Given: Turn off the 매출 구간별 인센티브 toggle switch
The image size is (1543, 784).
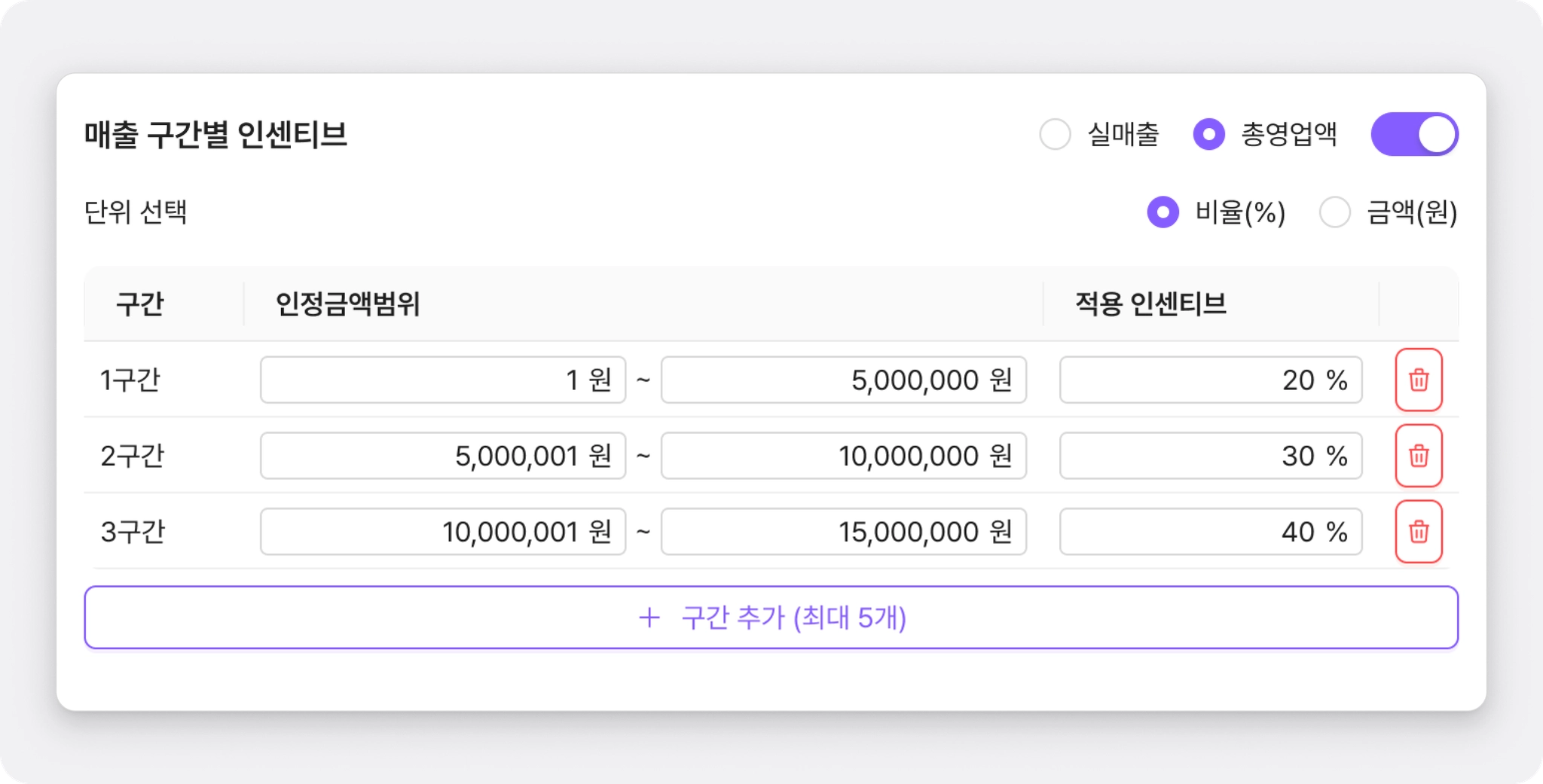Looking at the screenshot, I should coord(1414,135).
